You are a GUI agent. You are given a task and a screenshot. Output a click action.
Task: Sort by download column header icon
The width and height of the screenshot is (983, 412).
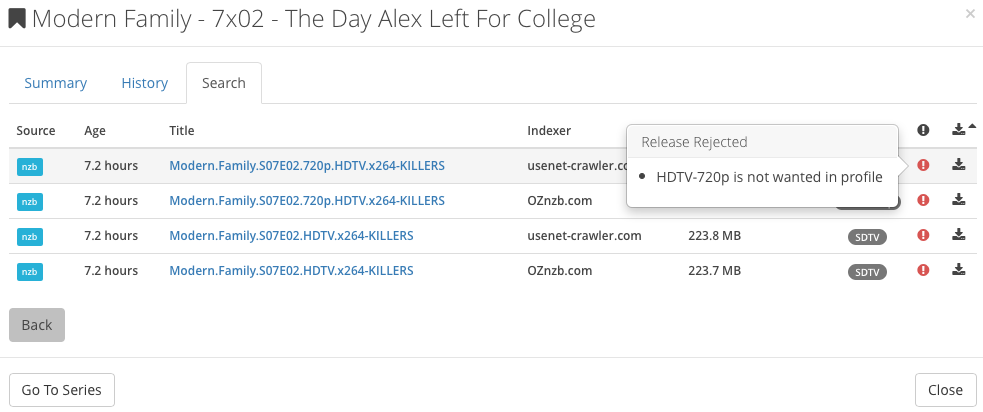point(959,130)
